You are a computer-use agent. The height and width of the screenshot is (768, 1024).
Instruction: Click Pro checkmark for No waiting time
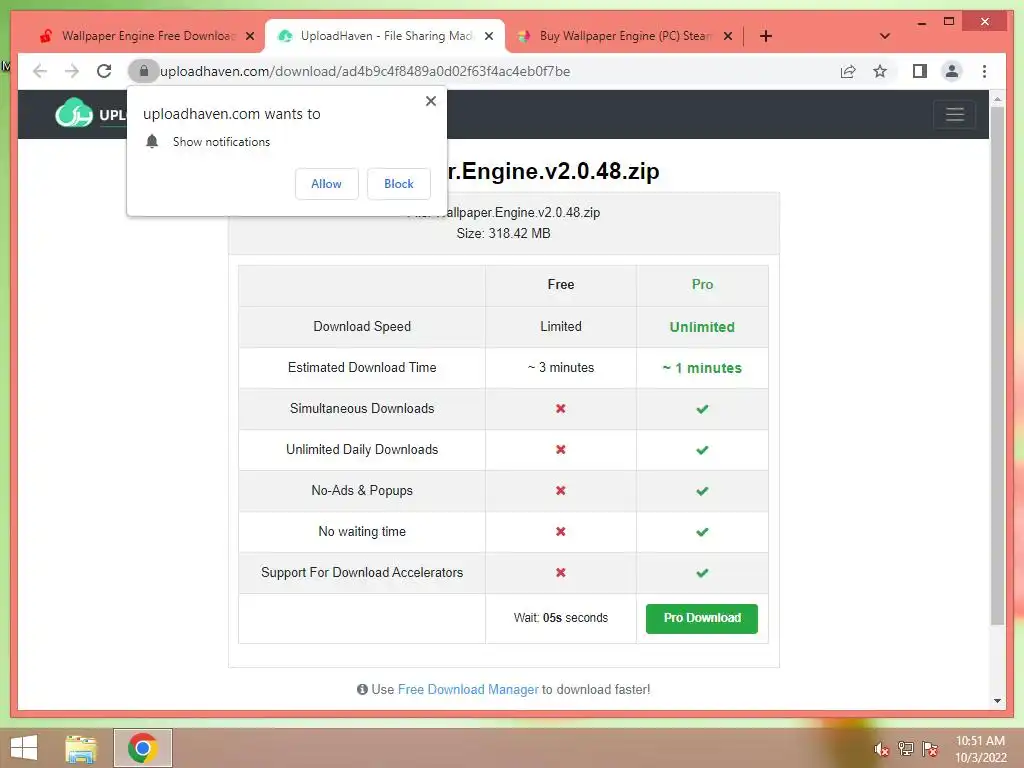tap(702, 533)
